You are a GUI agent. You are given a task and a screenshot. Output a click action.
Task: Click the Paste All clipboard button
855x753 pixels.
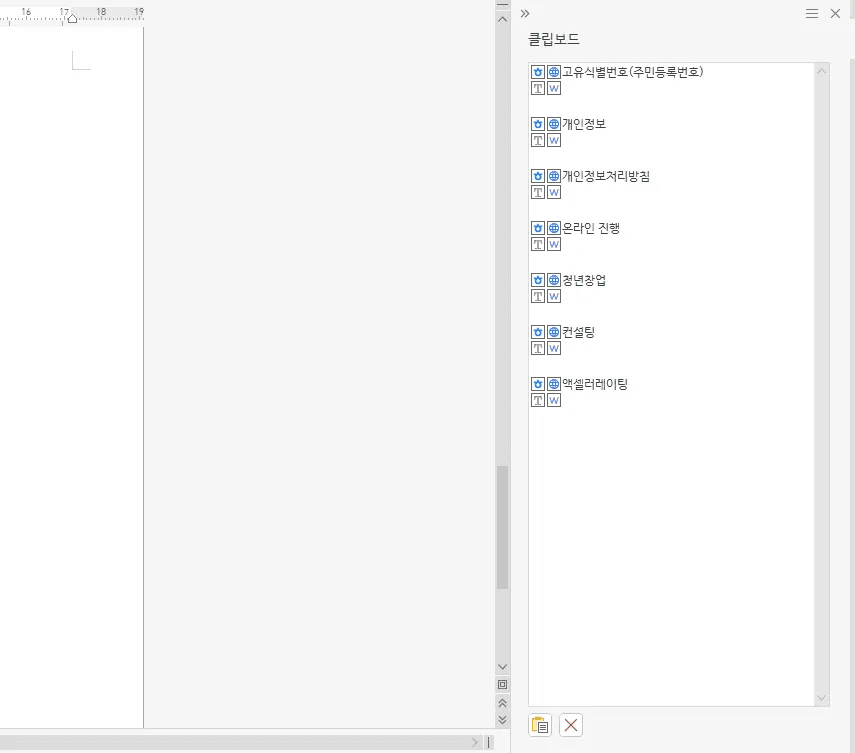[540, 725]
